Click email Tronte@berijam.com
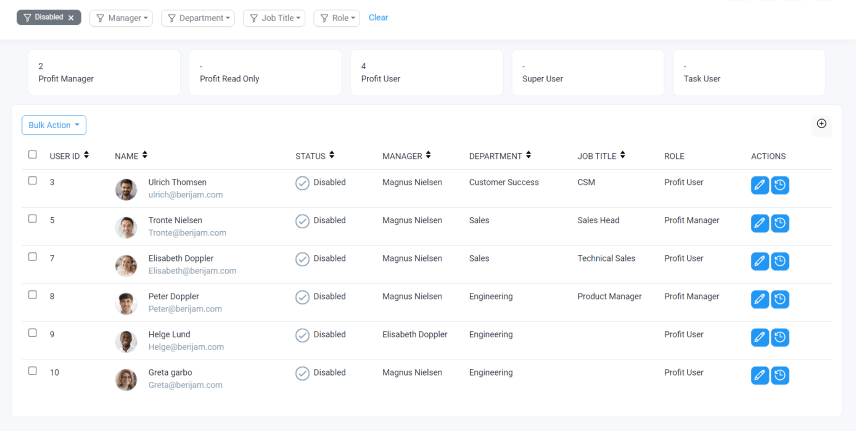Image resolution: width=856 pixels, height=432 pixels. [x=187, y=233]
